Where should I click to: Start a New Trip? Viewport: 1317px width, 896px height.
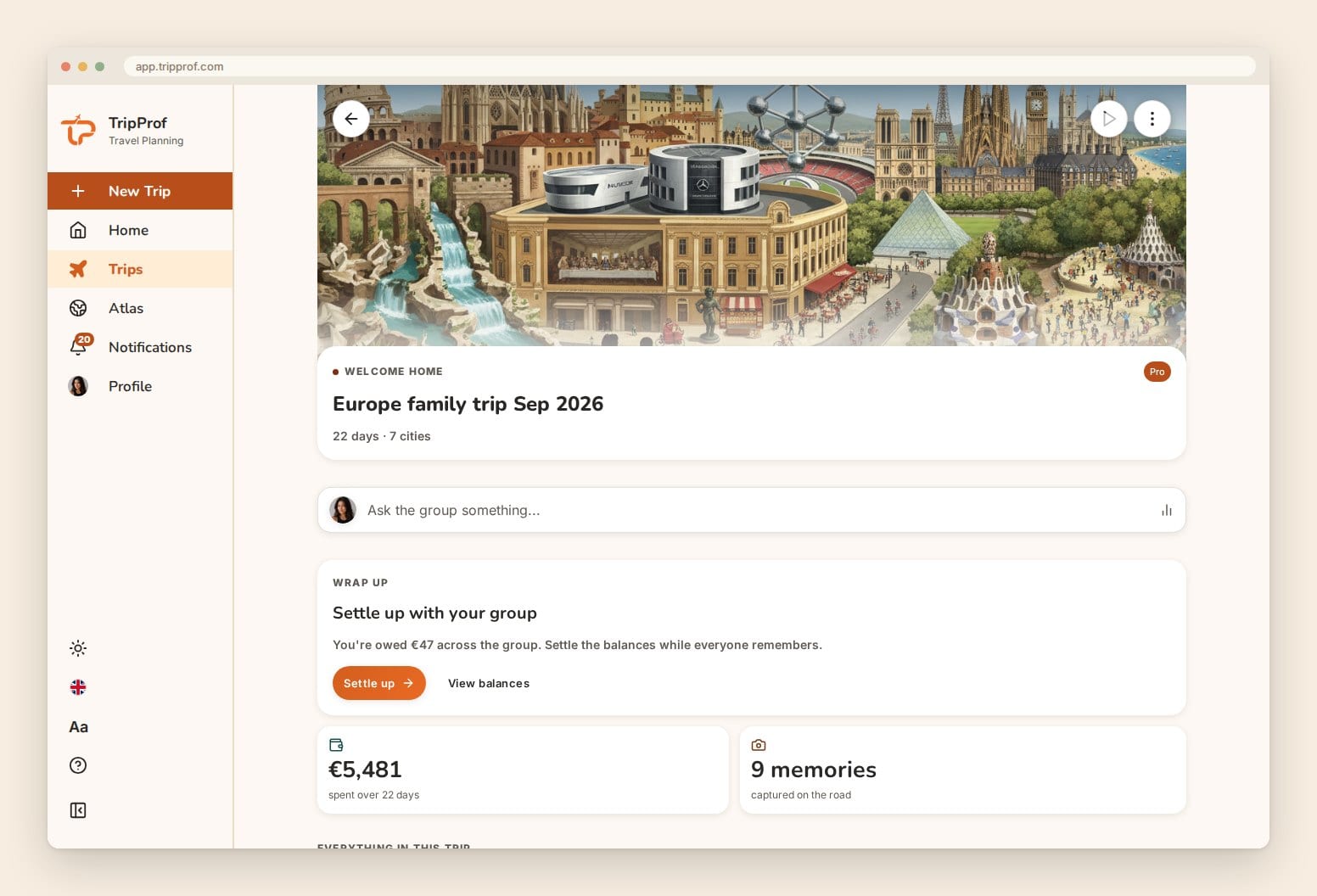[140, 191]
